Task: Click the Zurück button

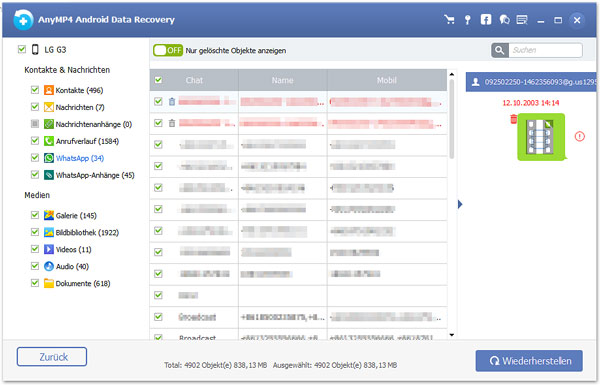Action: tap(52, 357)
